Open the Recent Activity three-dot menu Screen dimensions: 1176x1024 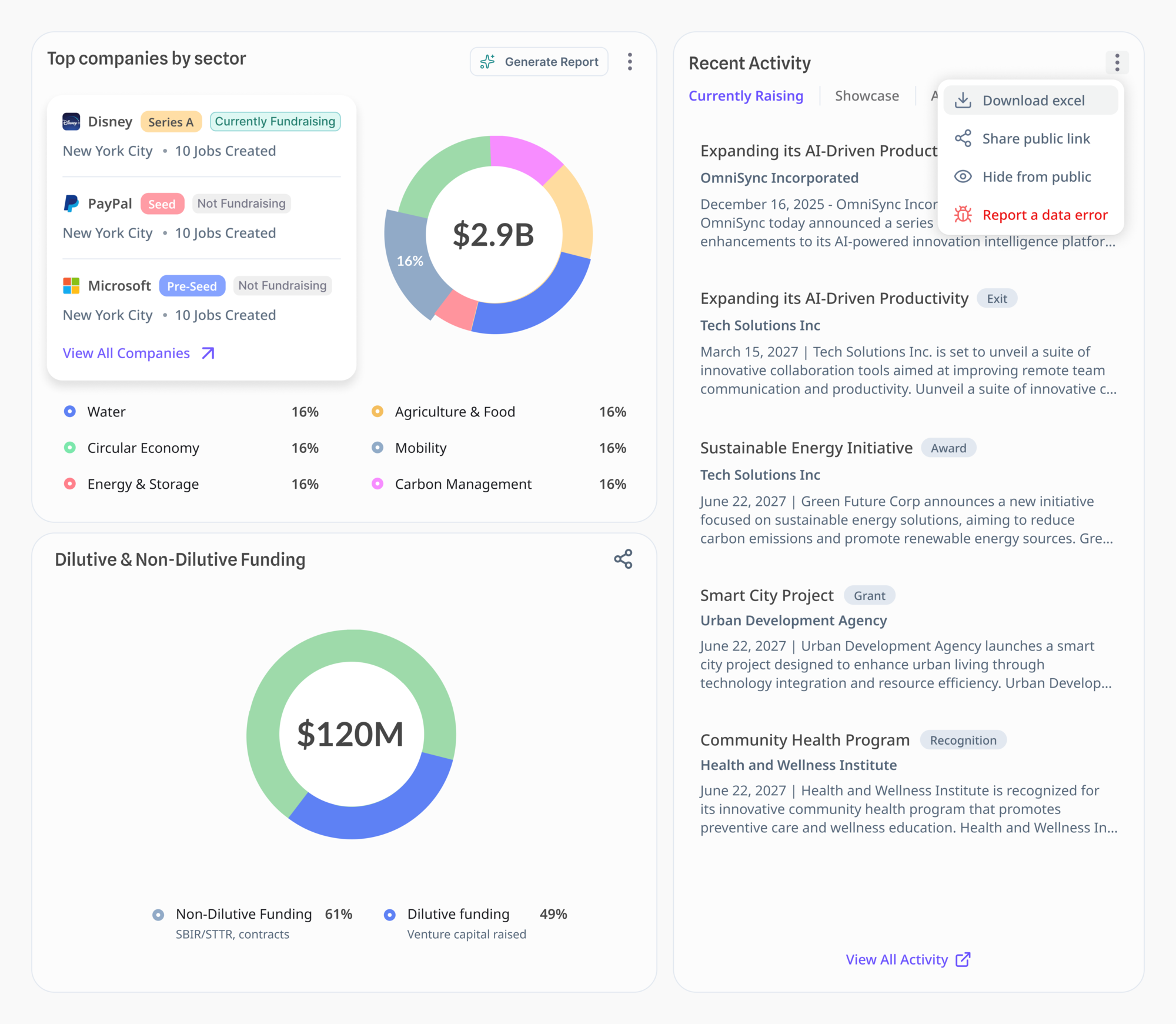point(1117,62)
